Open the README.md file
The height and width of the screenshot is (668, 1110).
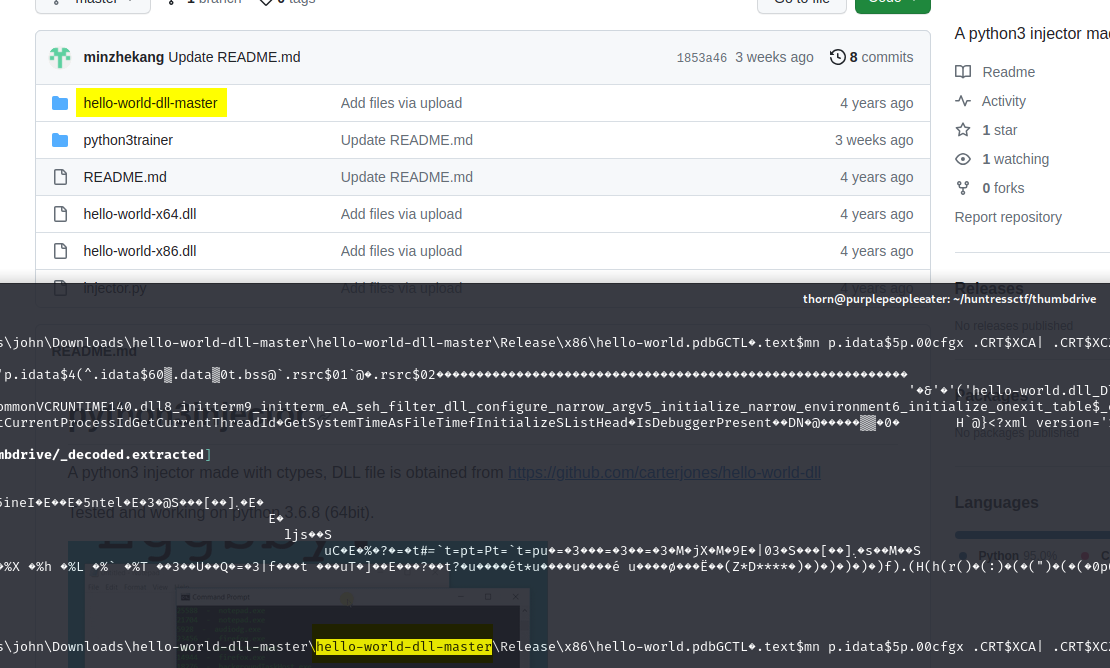(x=125, y=177)
